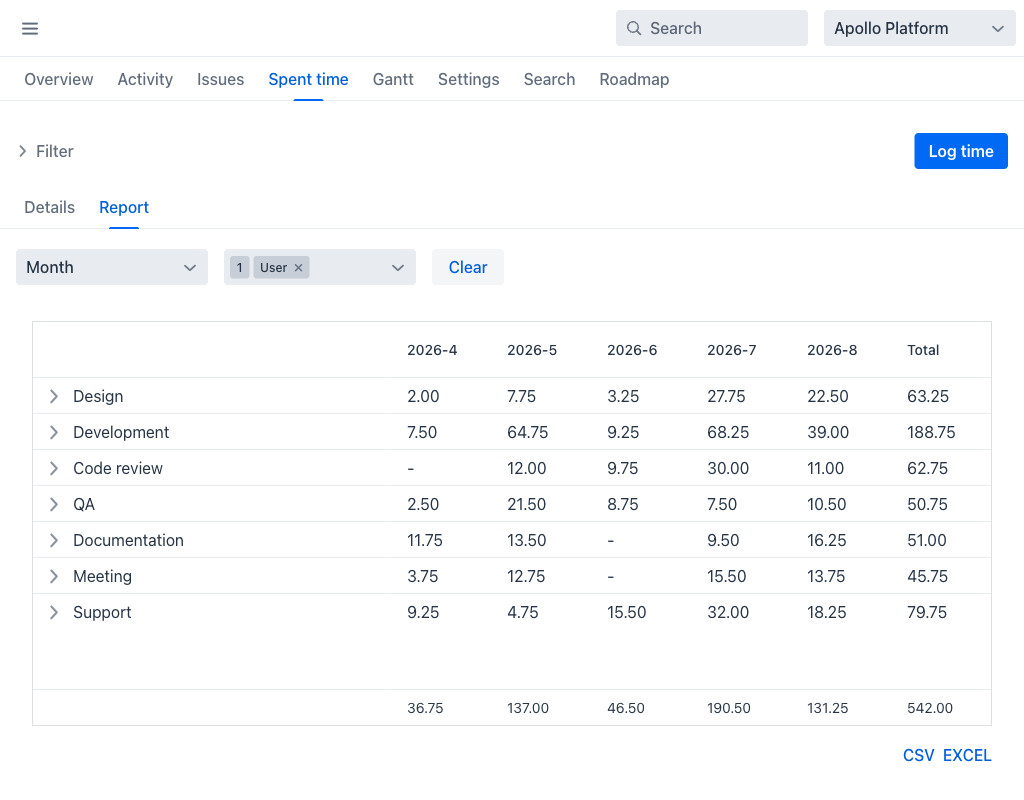Switch to the Details tab

click(x=50, y=207)
